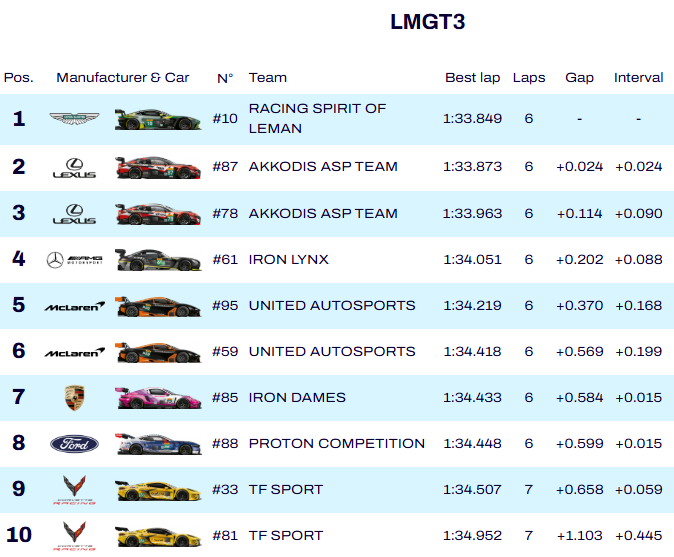
Task: Click the Laps column header
Action: (x=528, y=77)
